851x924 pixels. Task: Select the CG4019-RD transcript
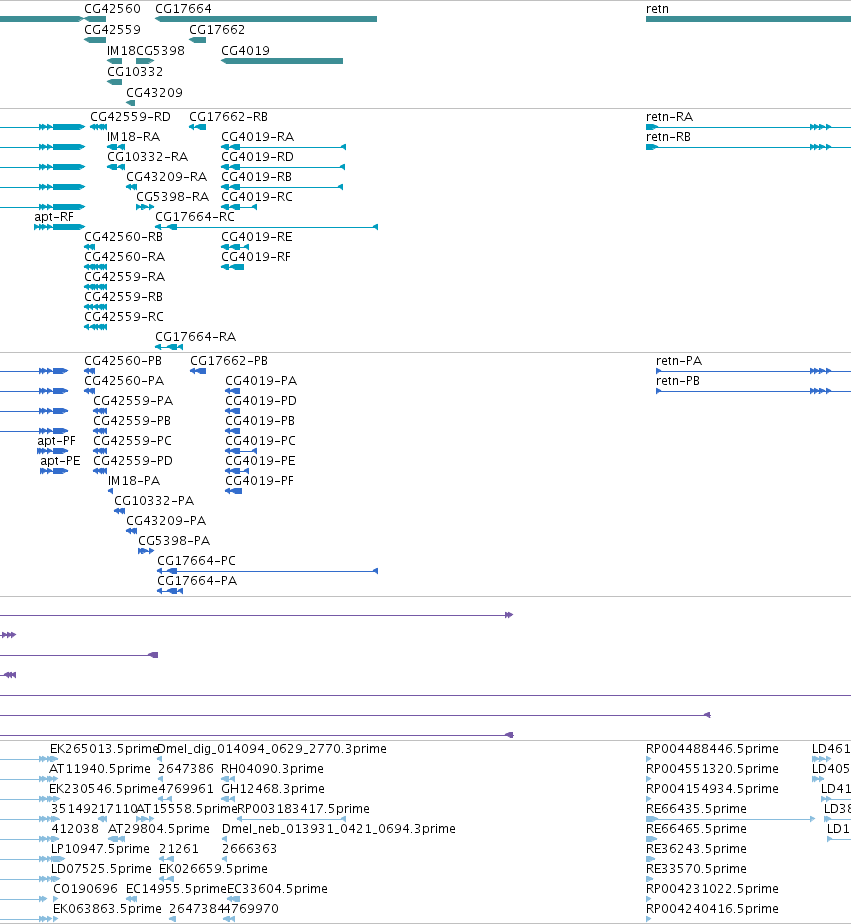pyautogui.click(x=283, y=167)
